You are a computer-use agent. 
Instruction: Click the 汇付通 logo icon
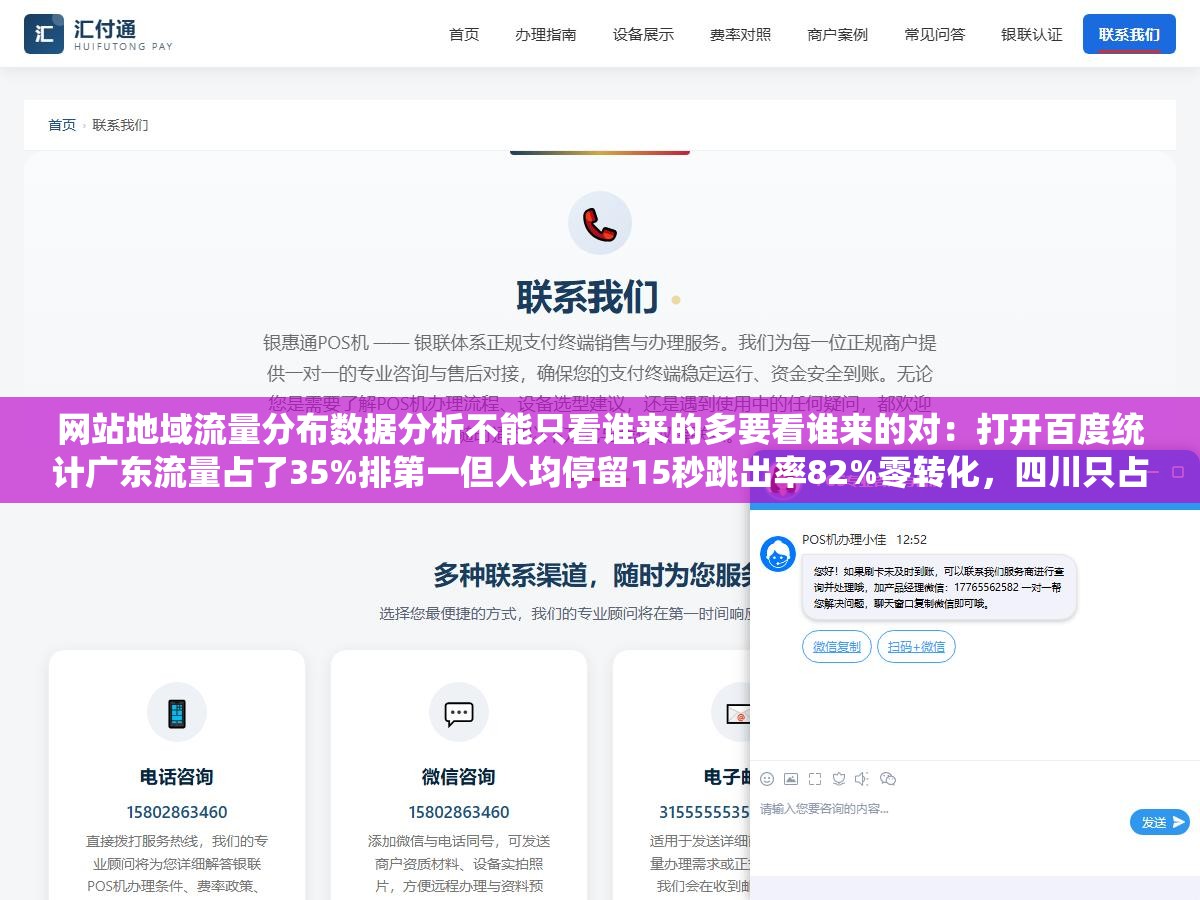43,34
